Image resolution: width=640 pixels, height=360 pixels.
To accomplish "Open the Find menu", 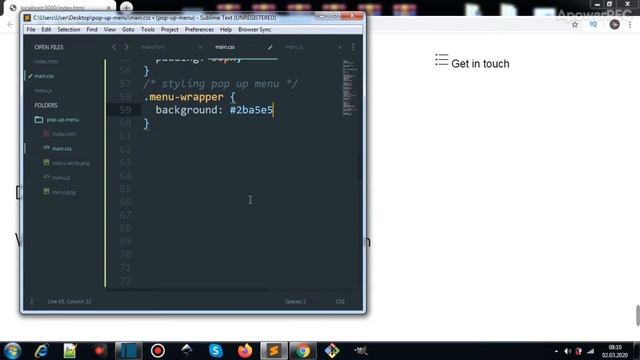I will tap(92, 29).
